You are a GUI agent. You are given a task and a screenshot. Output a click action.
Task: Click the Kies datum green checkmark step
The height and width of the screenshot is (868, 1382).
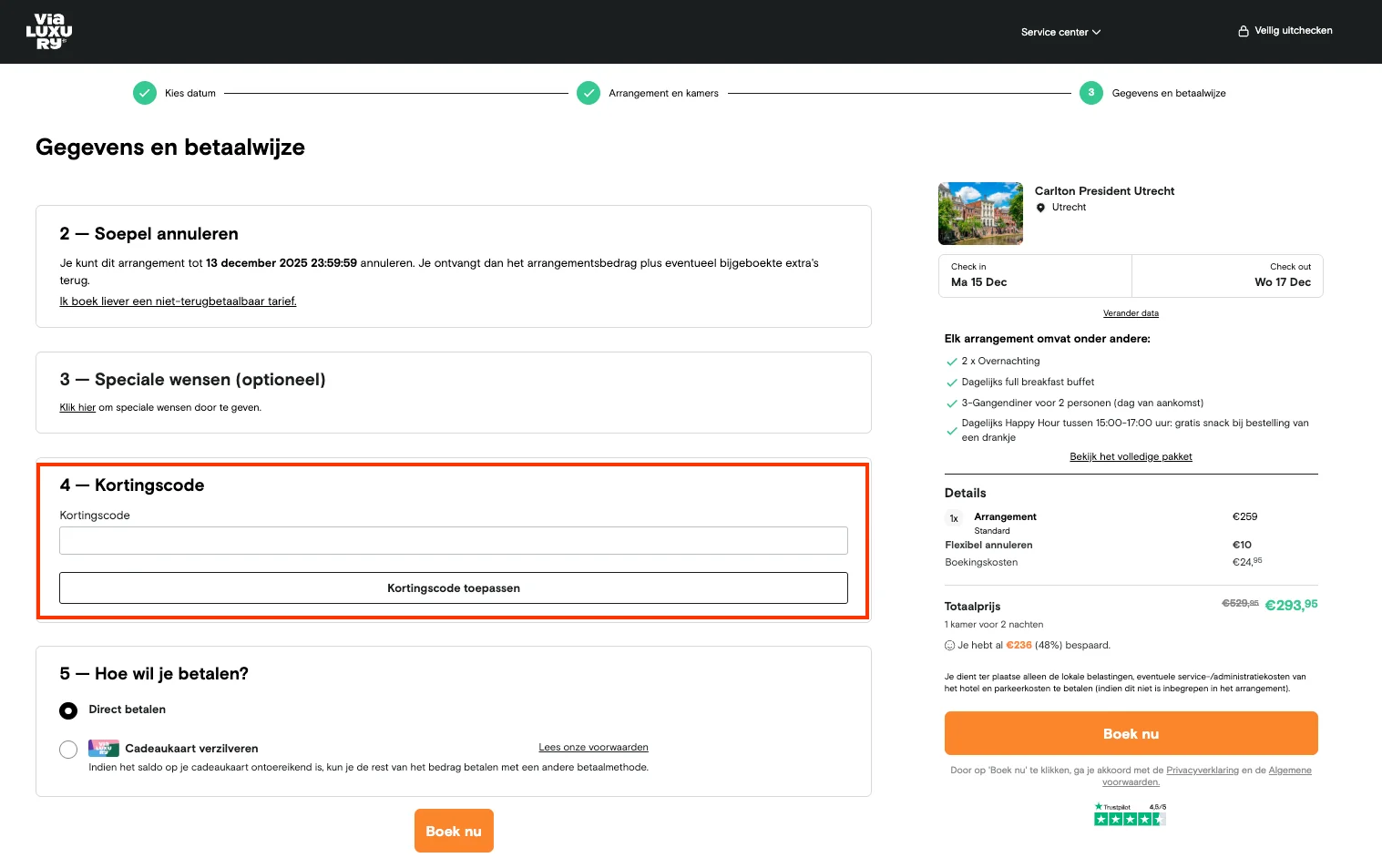(145, 93)
